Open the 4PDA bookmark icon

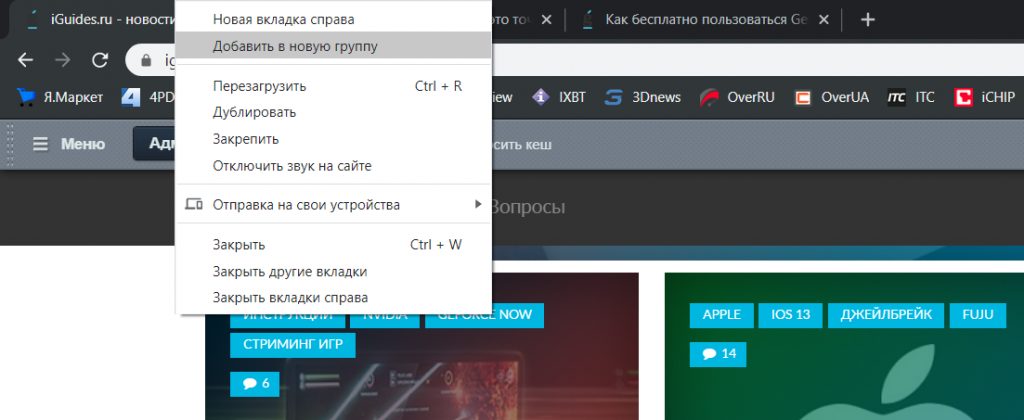tap(131, 97)
